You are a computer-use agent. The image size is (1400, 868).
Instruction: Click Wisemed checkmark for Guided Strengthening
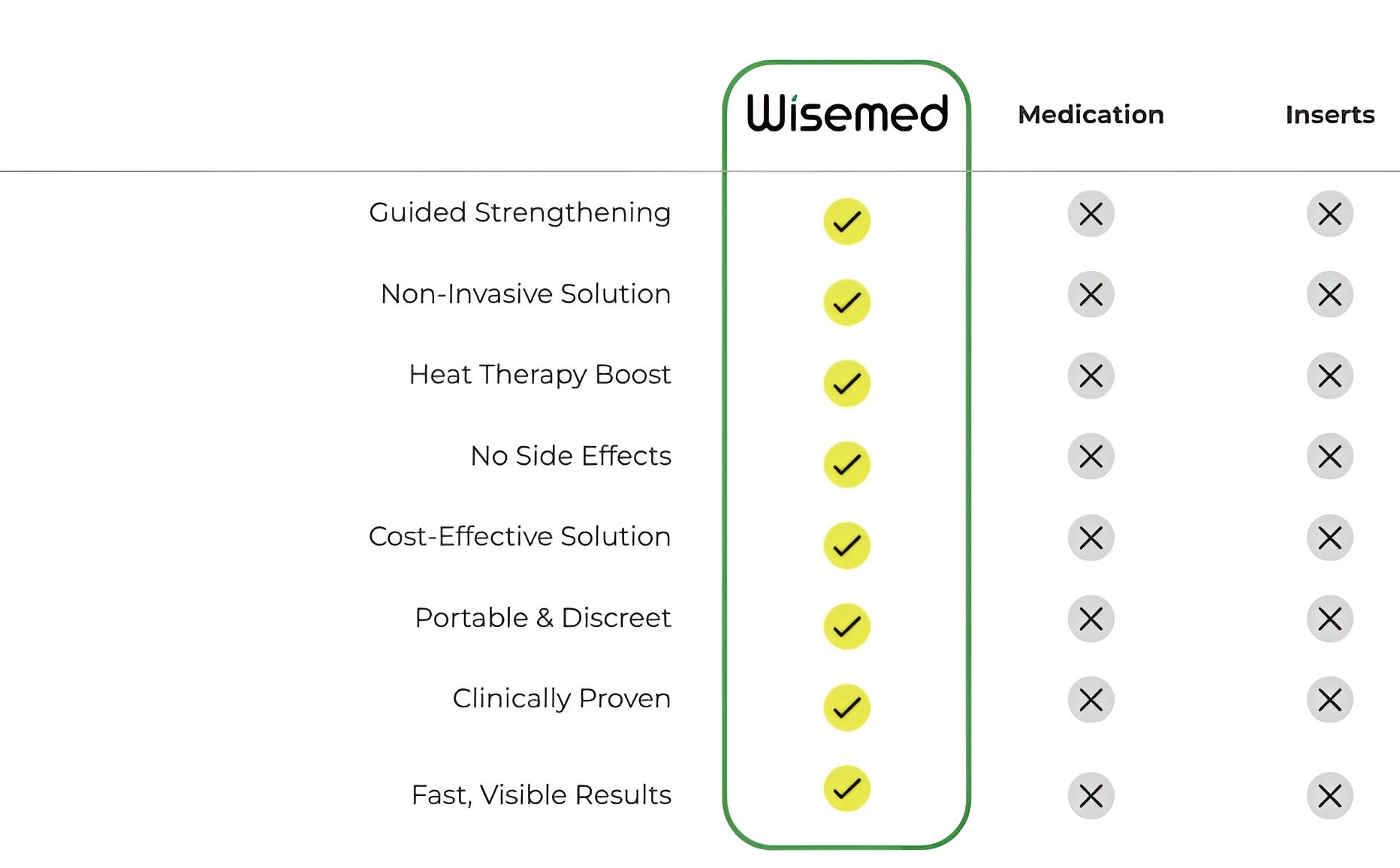pos(846,222)
